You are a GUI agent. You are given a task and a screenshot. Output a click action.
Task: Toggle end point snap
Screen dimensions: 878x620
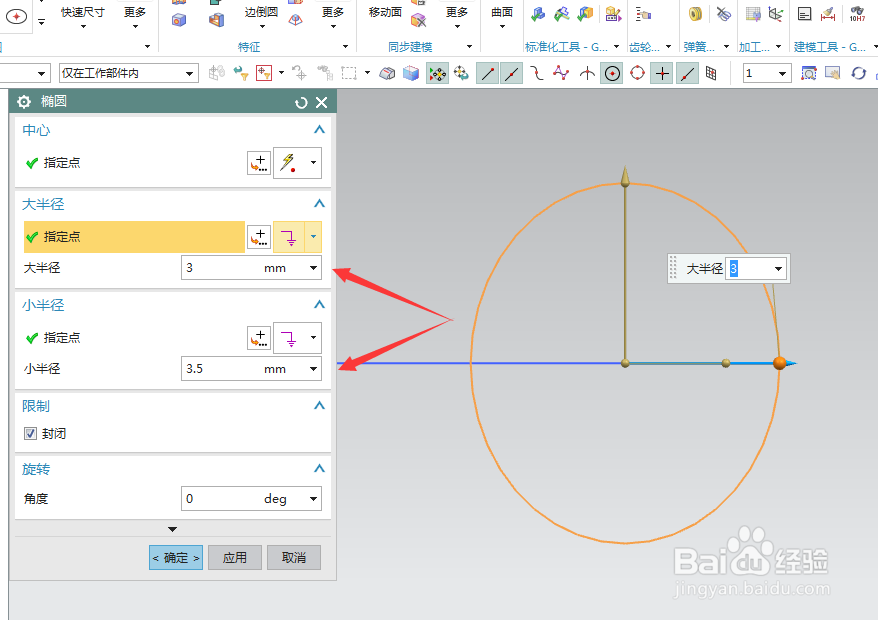[x=488, y=73]
